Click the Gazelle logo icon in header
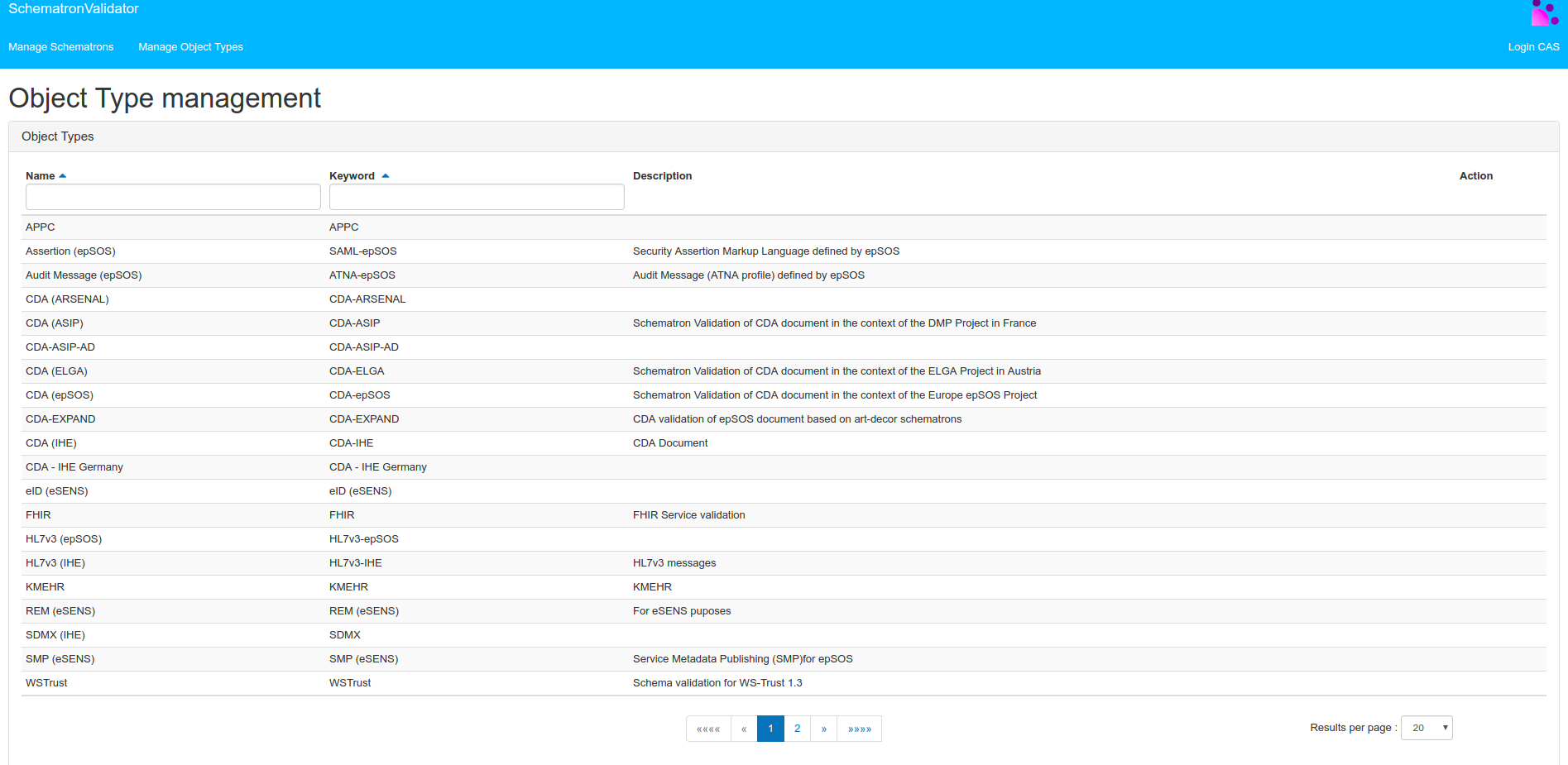This screenshot has height=765, width=1568. point(1544,13)
